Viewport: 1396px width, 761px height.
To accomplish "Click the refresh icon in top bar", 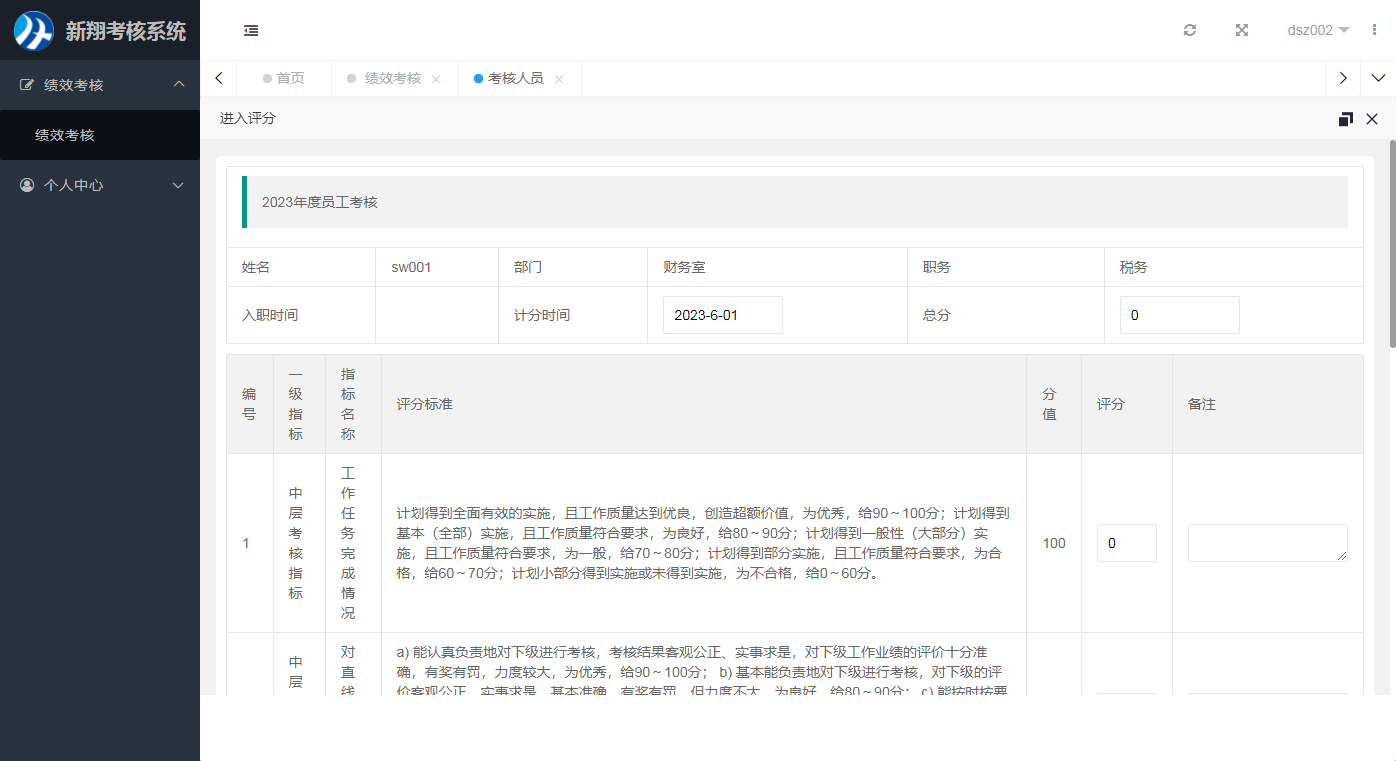I will (1189, 30).
